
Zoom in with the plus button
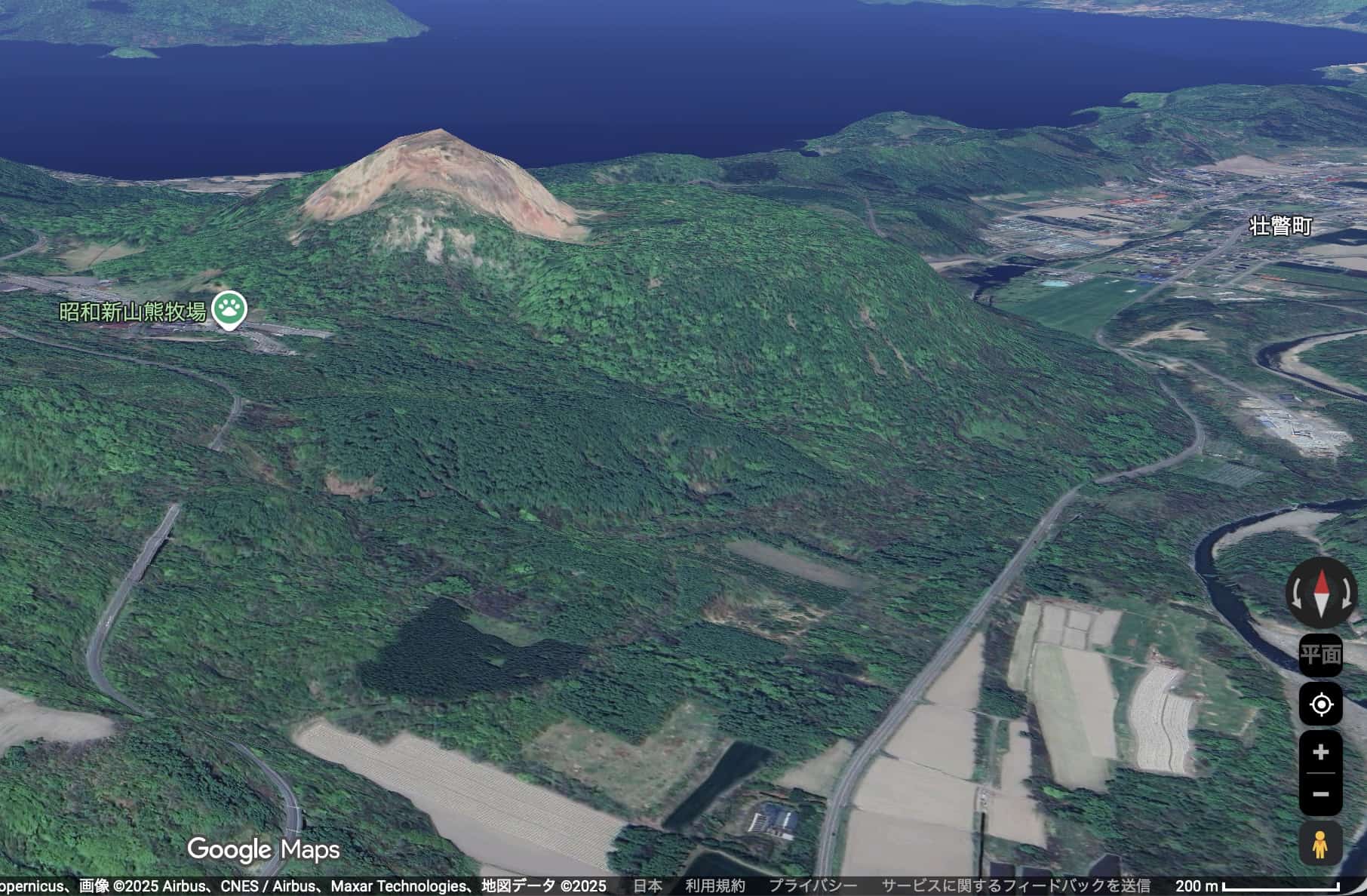click(1321, 752)
